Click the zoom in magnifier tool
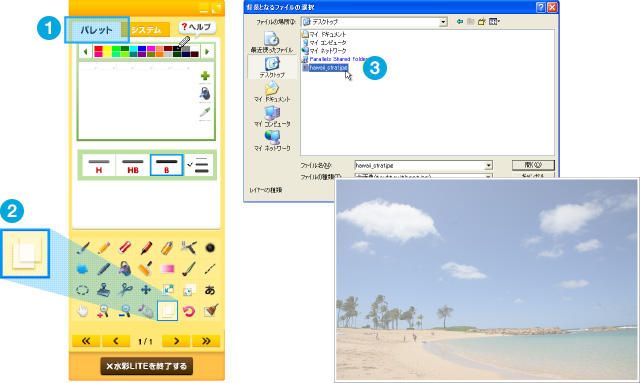Screen dimensions: 640x383 pyautogui.click(x=104, y=311)
